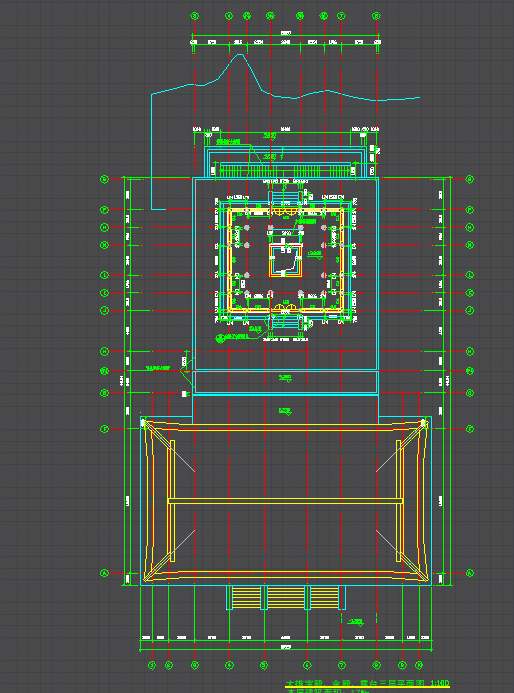514x693 pixels.
Task: Select the yellow double-door swing on the hall's south wall
Action: pyautogui.click(x=285, y=307)
